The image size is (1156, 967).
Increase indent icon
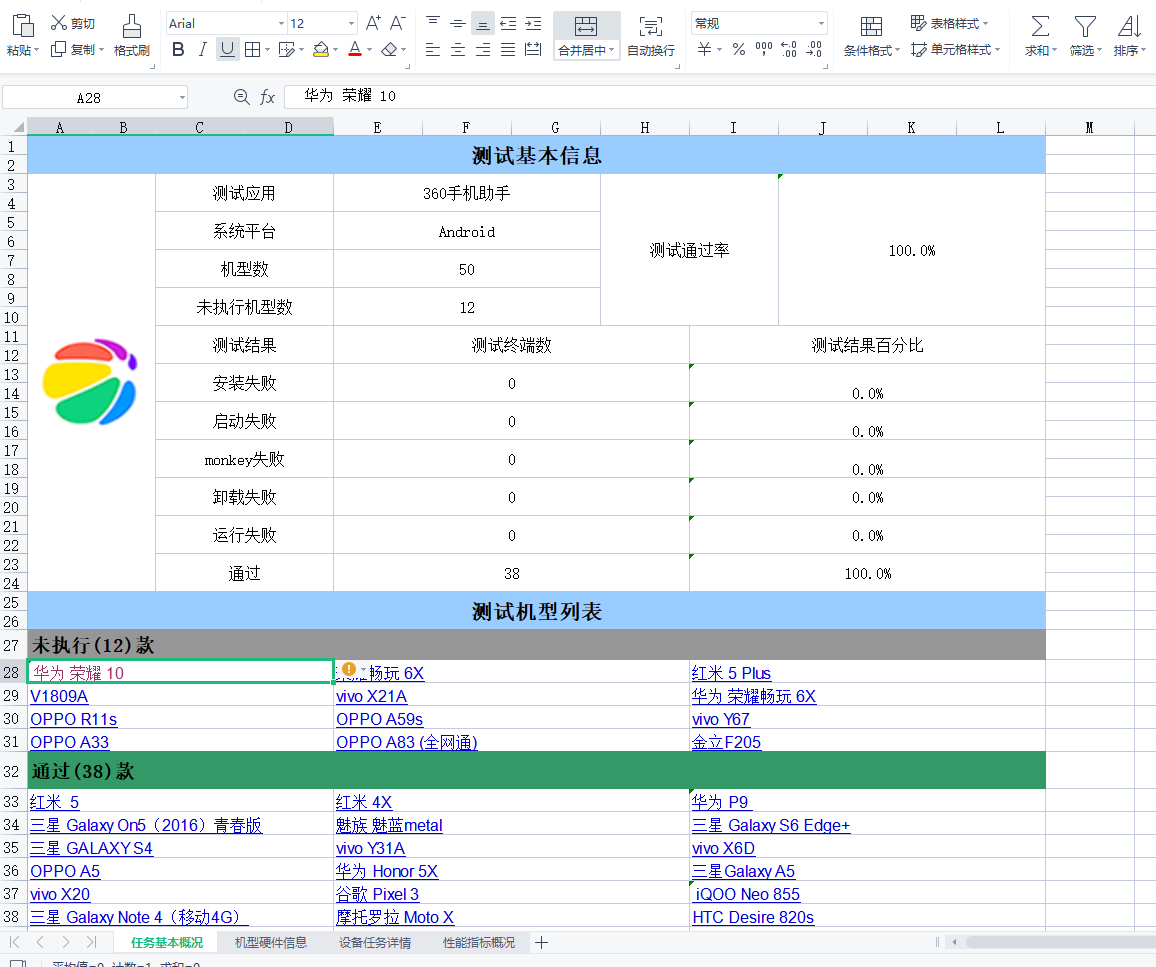[533, 24]
